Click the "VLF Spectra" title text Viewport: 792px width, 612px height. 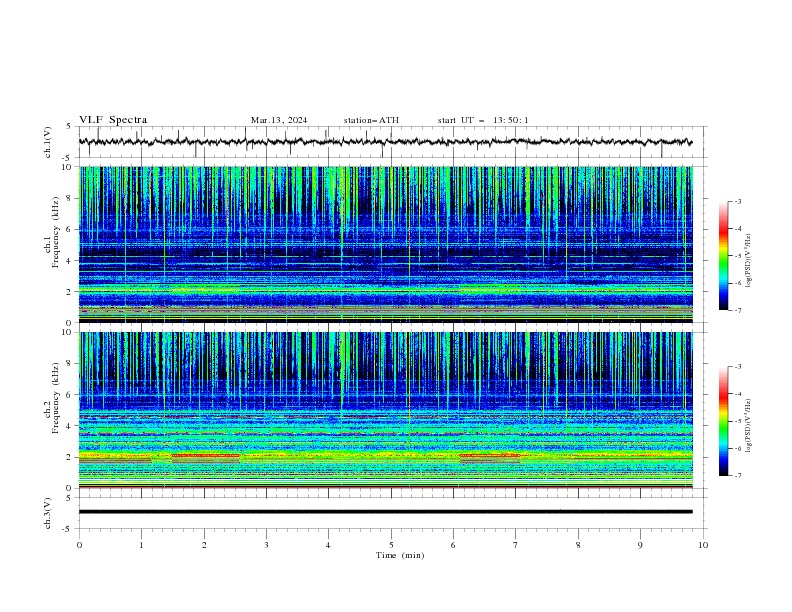[x=113, y=120]
